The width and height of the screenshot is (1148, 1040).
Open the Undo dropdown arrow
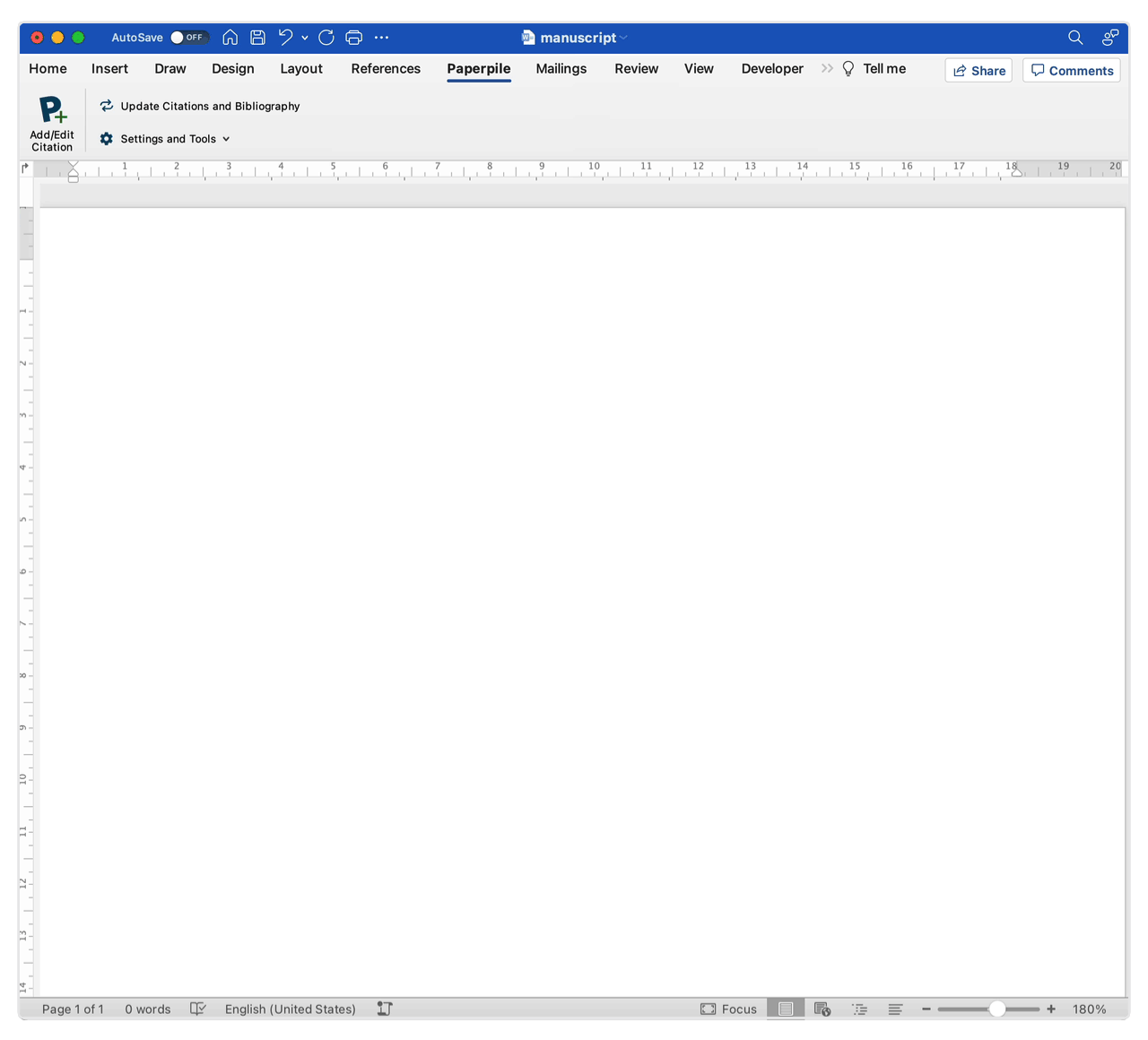coord(305,39)
